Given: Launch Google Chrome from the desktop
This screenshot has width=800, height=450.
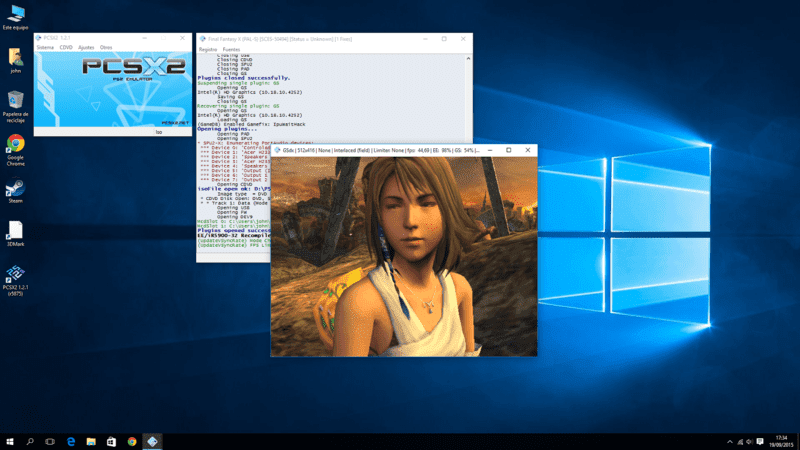Looking at the screenshot, I should pos(15,149).
